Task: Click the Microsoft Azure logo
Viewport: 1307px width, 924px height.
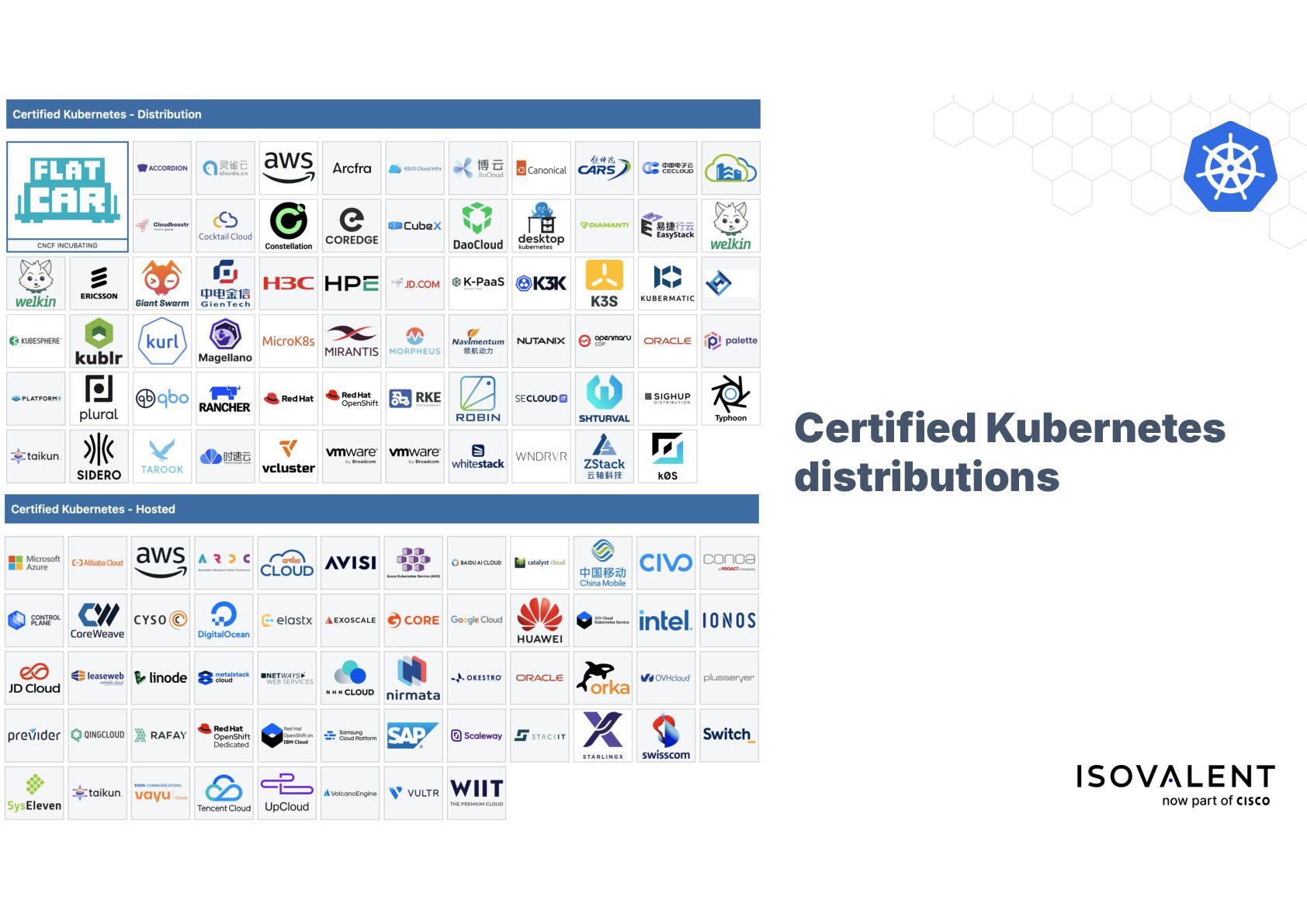Action: tap(34, 562)
